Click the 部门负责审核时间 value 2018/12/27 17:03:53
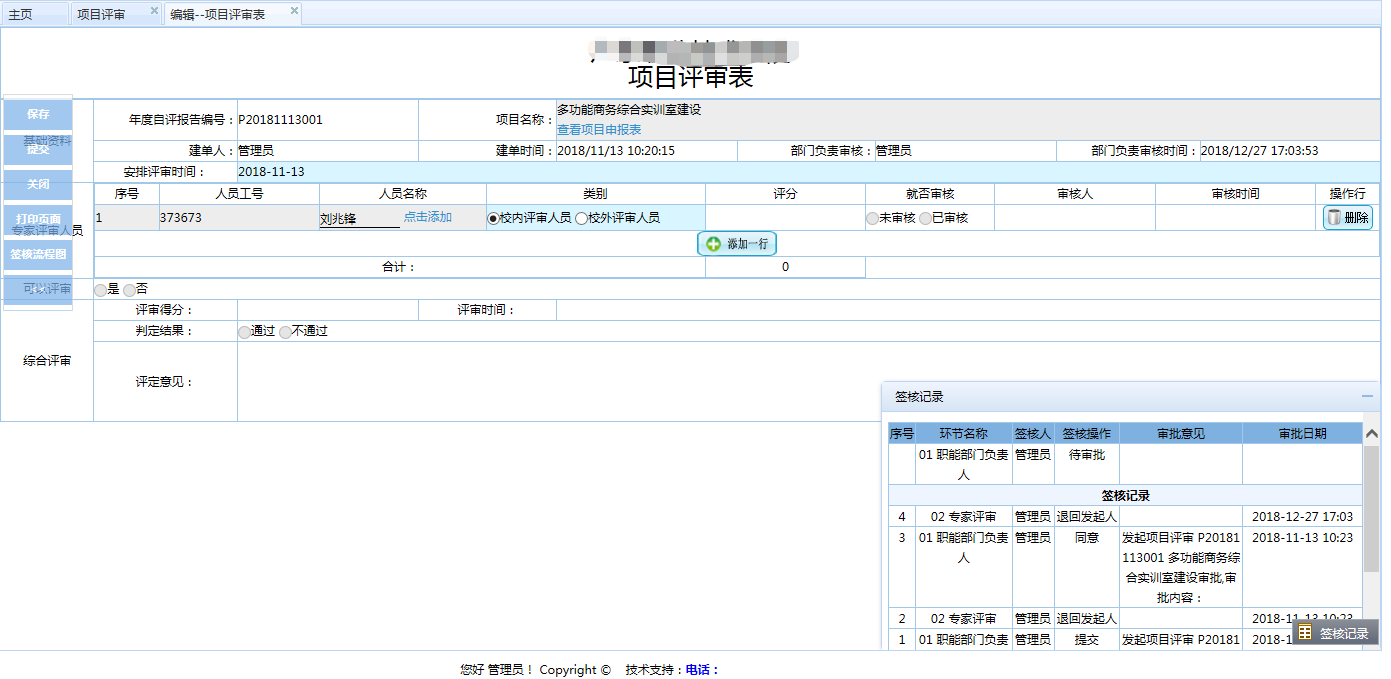This screenshot has width=1391, height=679. tap(1259, 151)
